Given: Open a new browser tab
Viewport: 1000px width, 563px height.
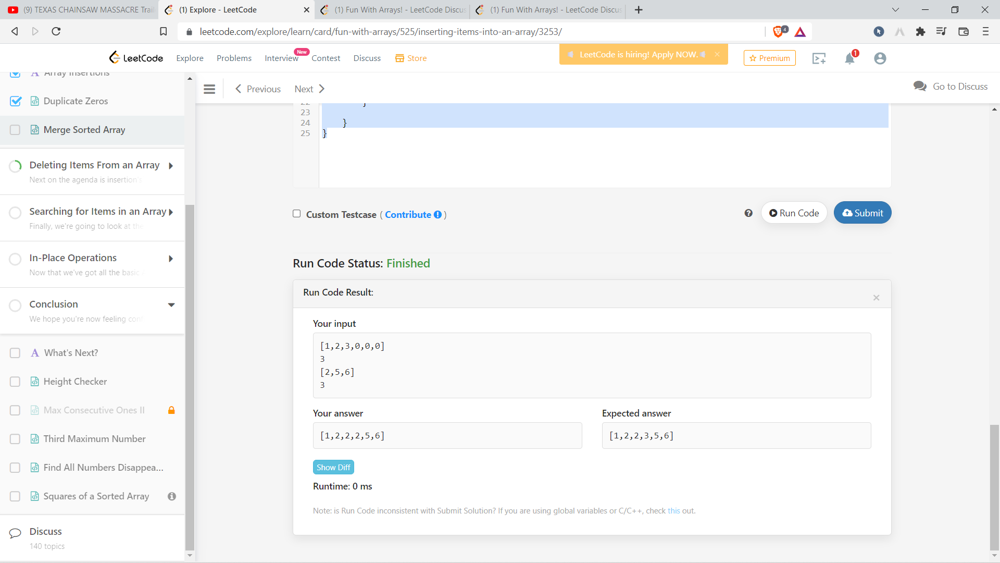Looking at the screenshot, I should click(638, 10).
